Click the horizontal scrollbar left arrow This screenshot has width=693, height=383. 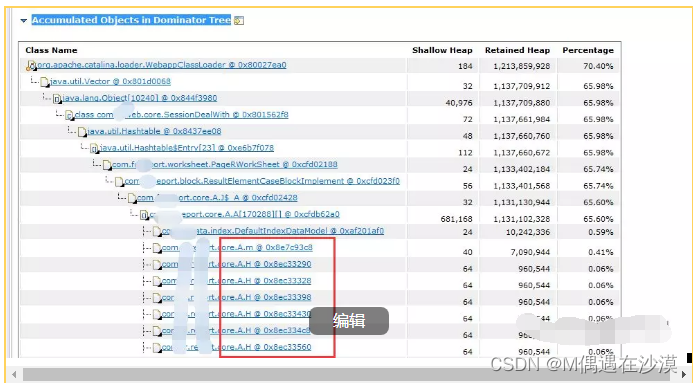click(x=14, y=375)
